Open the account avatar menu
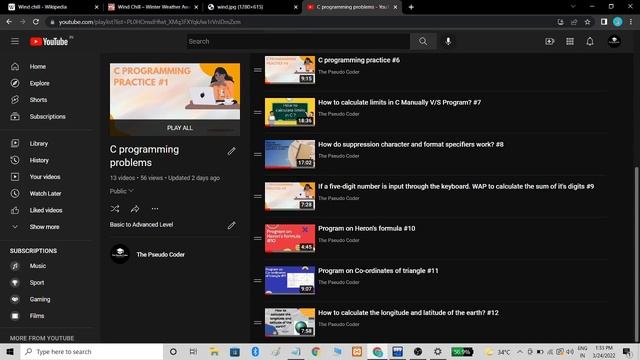The height and width of the screenshot is (360, 640). [614, 41]
